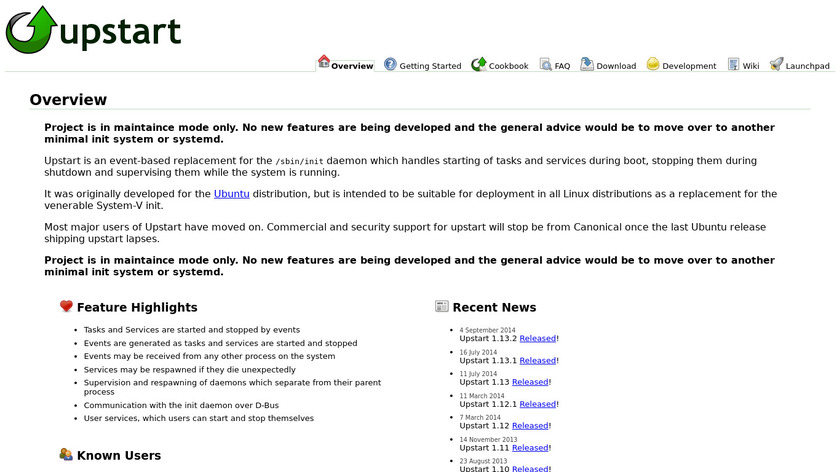Click 'Communication with the init daemon' bullet
Image resolution: width=840 pixels, height=472 pixels.
pos(181,406)
